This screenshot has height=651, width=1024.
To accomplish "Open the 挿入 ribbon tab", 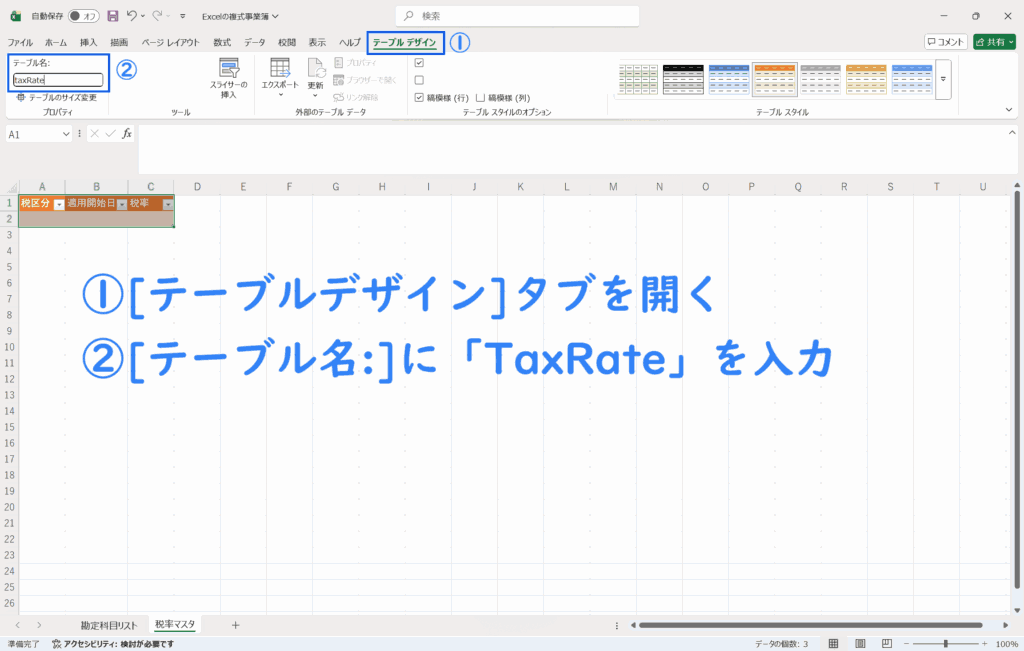I will [x=89, y=43].
